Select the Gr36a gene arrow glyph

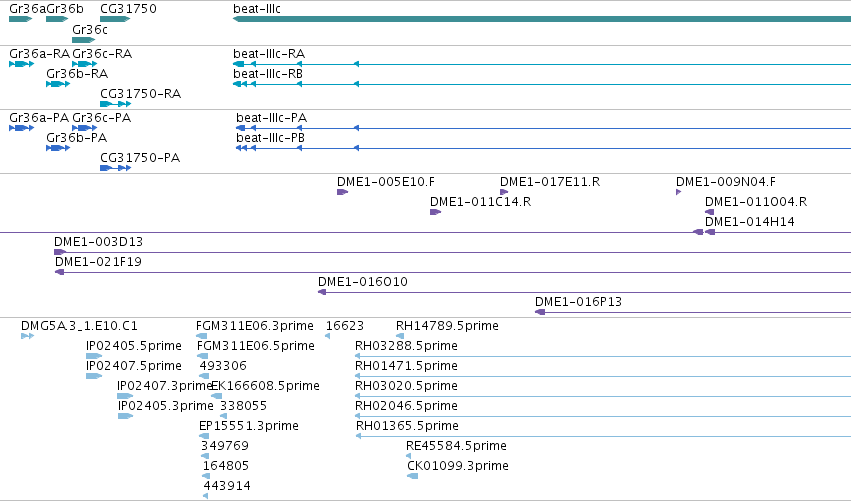(21, 19)
